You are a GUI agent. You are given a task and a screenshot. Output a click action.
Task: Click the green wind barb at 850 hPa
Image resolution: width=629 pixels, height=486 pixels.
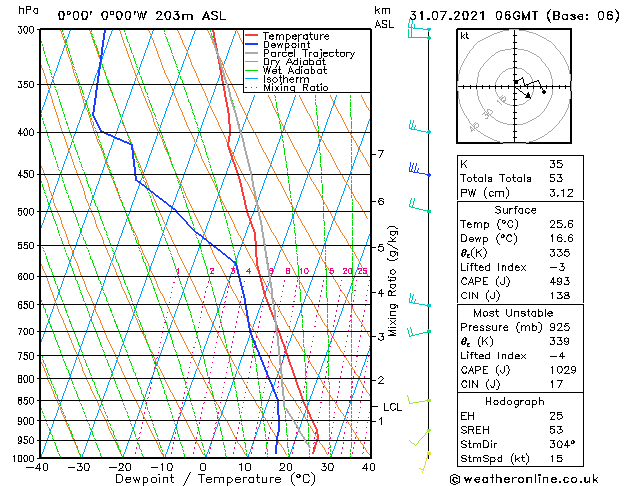tap(419, 400)
